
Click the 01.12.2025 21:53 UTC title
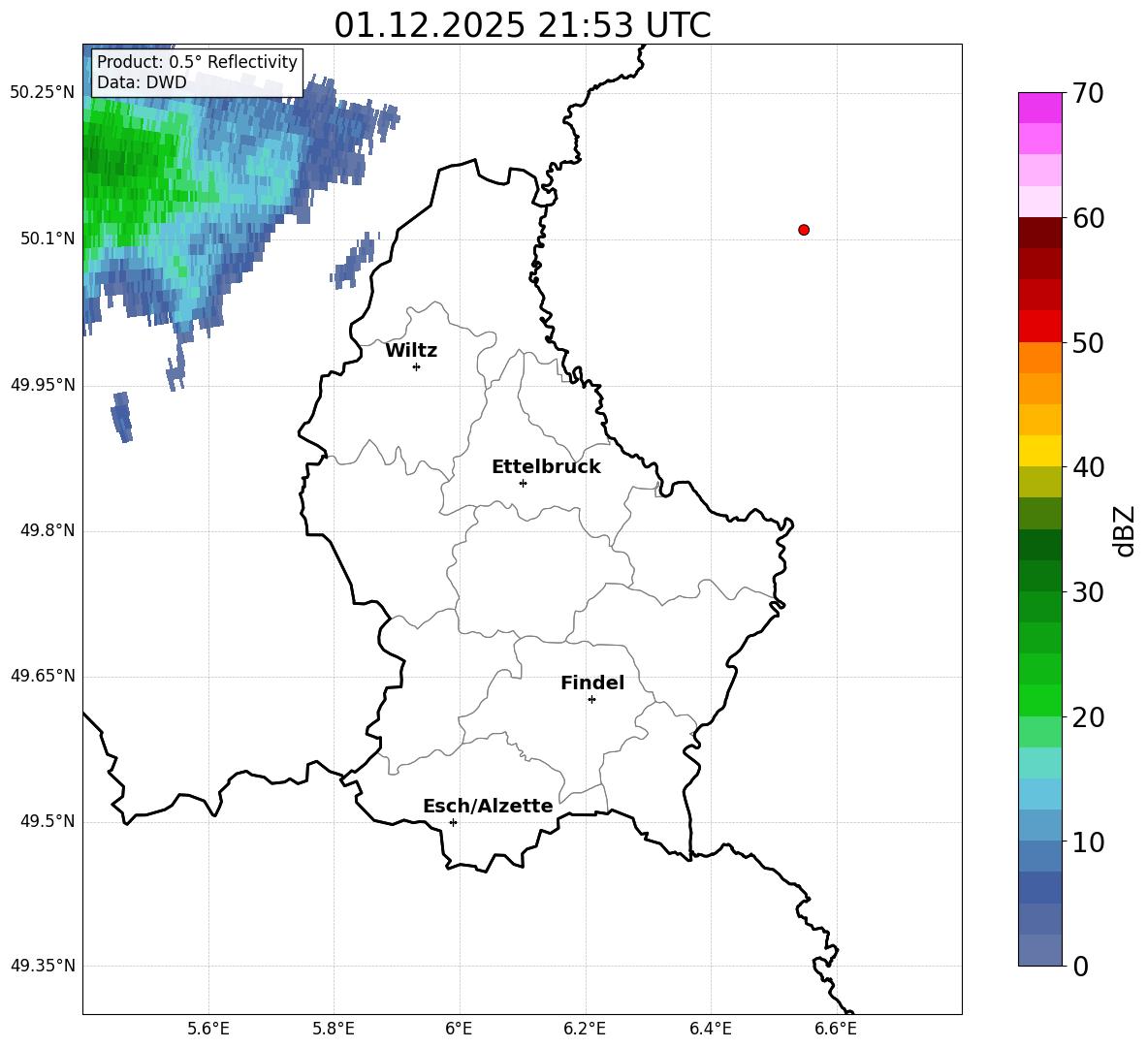click(x=522, y=25)
